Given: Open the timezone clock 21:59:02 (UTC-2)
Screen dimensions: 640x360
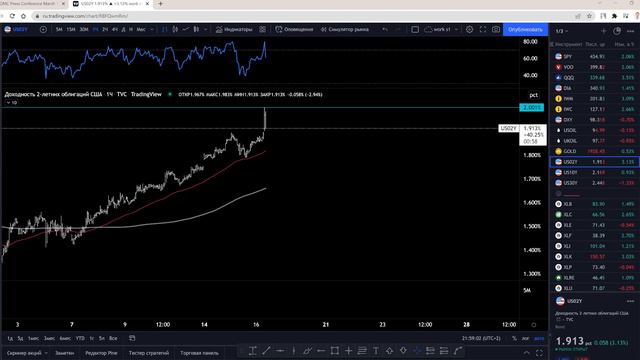Looking at the screenshot, I should pyautogui.click(x=481, y=338).
